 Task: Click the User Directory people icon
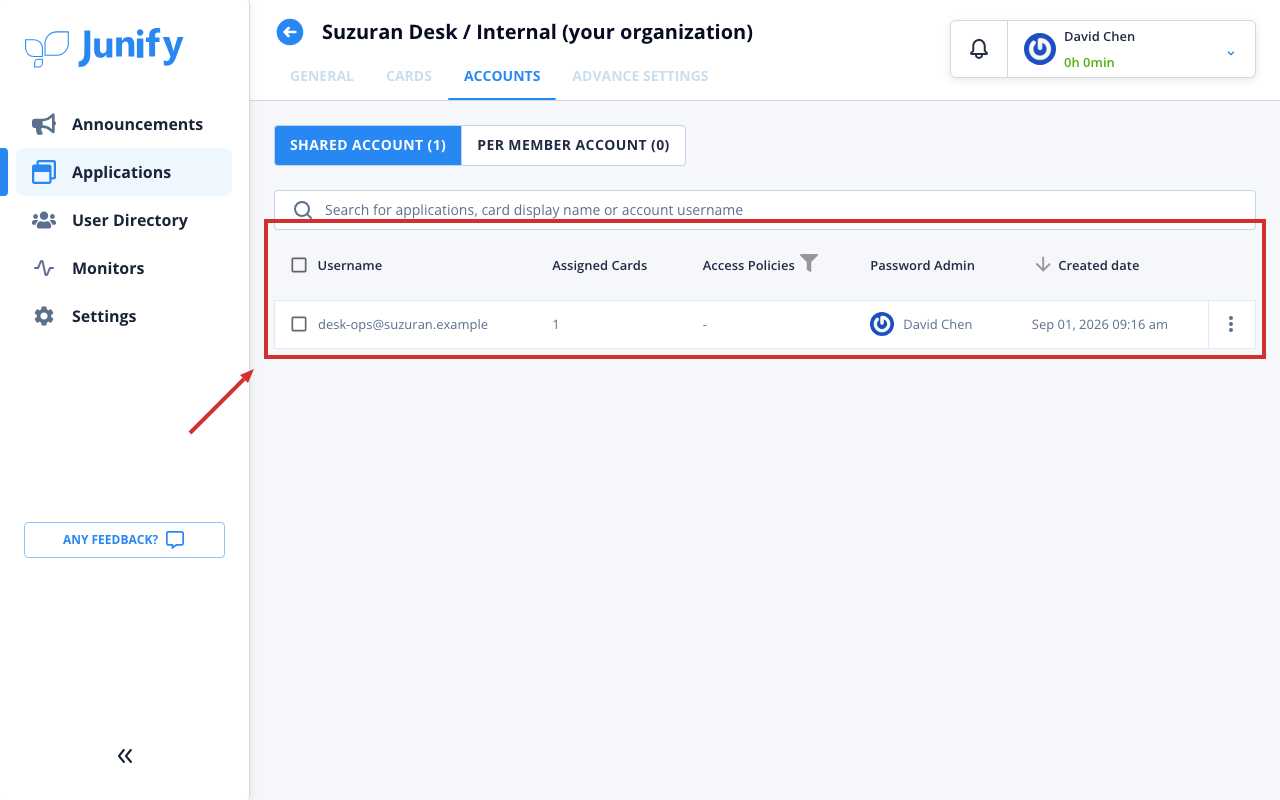[x=43, y=220]
